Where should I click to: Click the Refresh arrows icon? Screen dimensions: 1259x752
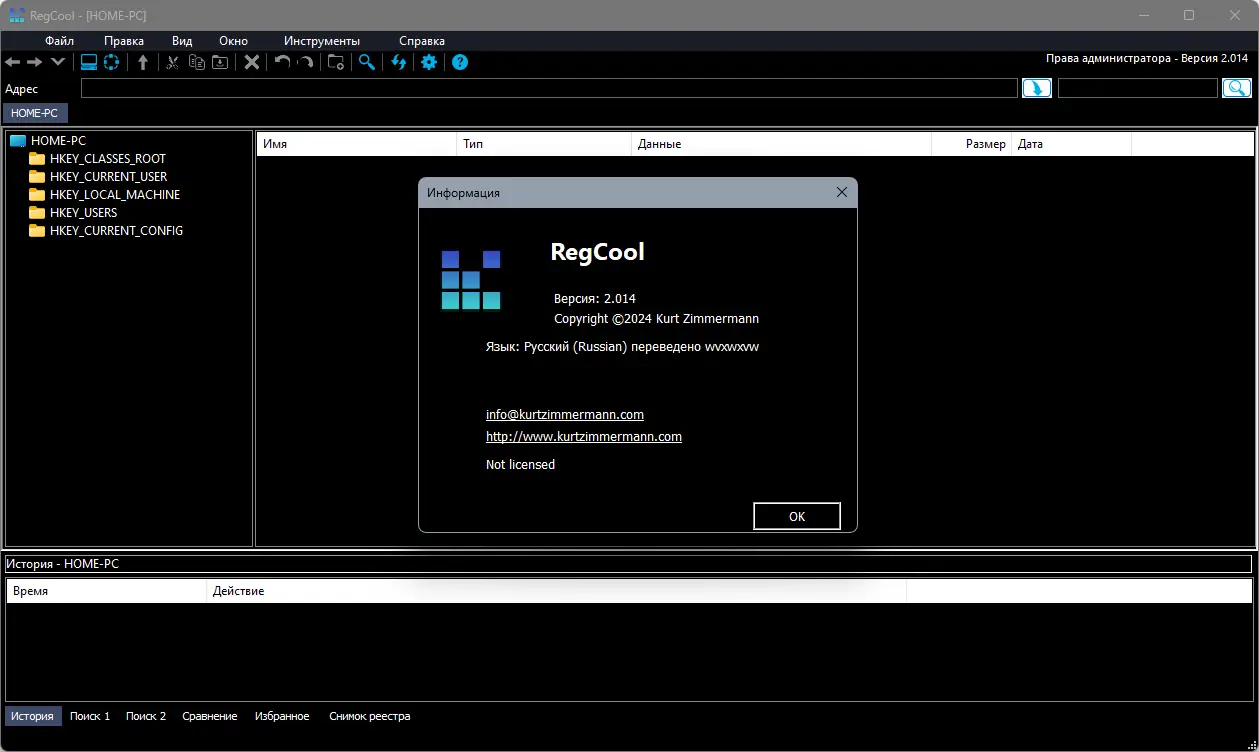click(399, 62)
